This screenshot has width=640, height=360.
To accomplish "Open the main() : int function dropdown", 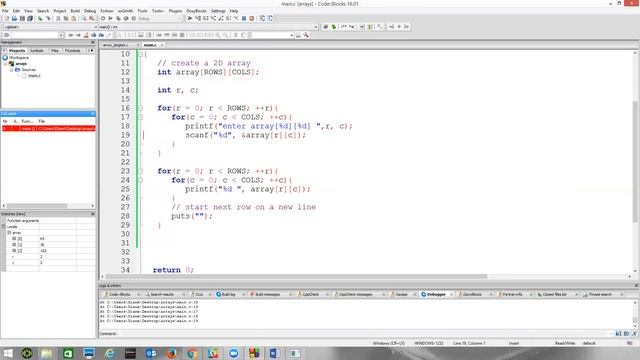I will [x=316, y=27].
